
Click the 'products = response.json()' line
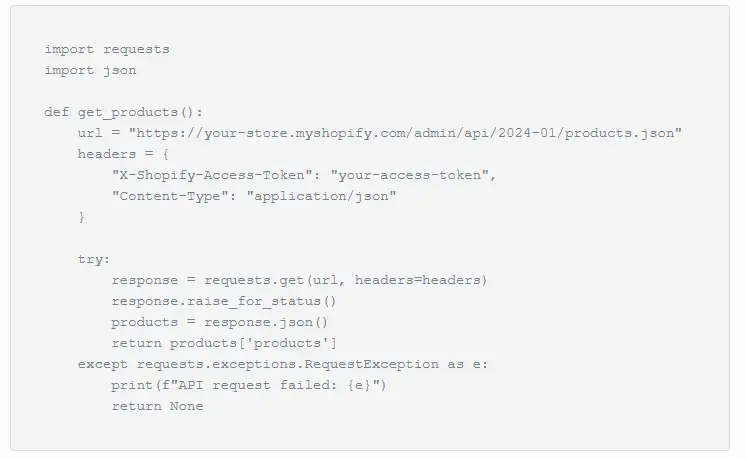click(x=219, y=322)
